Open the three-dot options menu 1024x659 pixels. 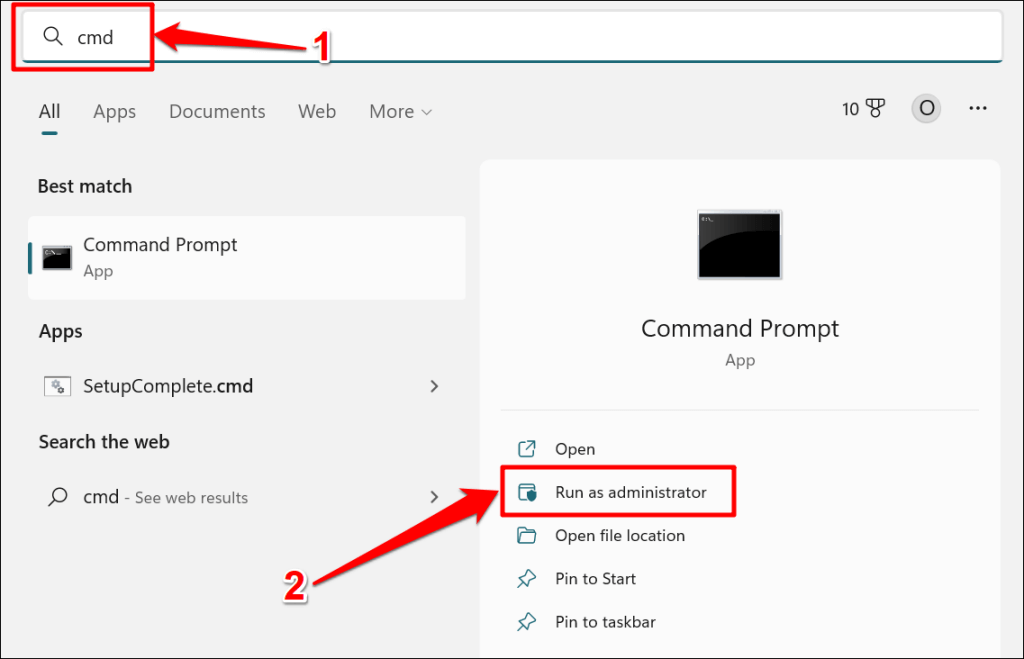point(979,109)
